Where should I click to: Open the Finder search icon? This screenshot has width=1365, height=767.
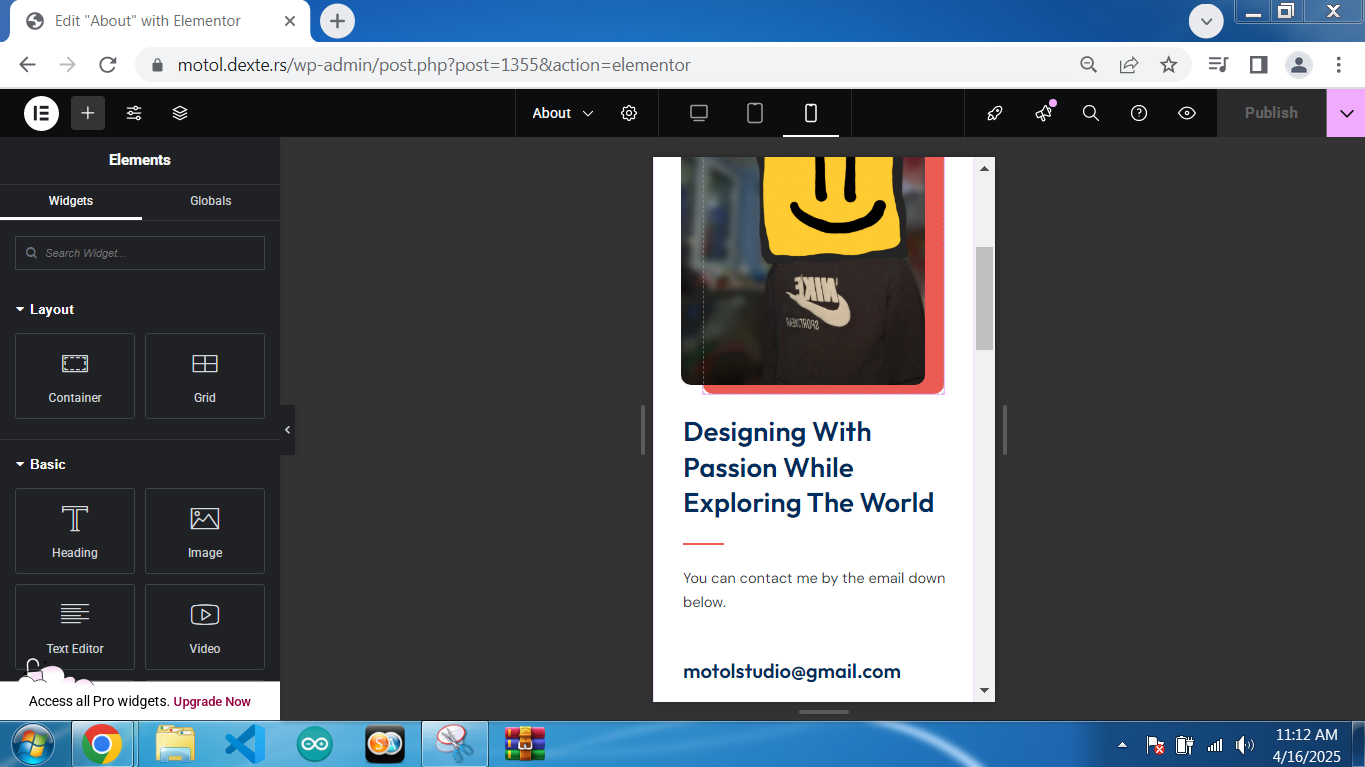pyautogui.click(x=1091, y=113)
